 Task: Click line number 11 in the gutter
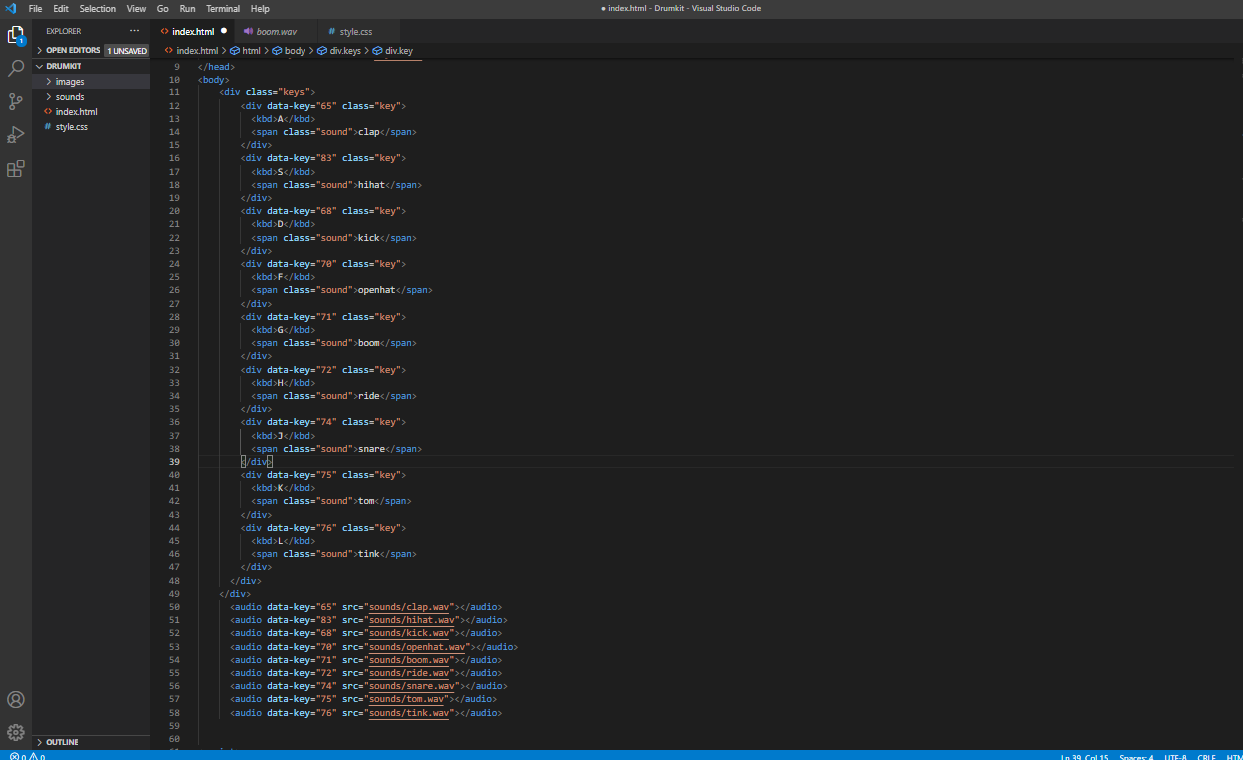[x=175, y=92]
